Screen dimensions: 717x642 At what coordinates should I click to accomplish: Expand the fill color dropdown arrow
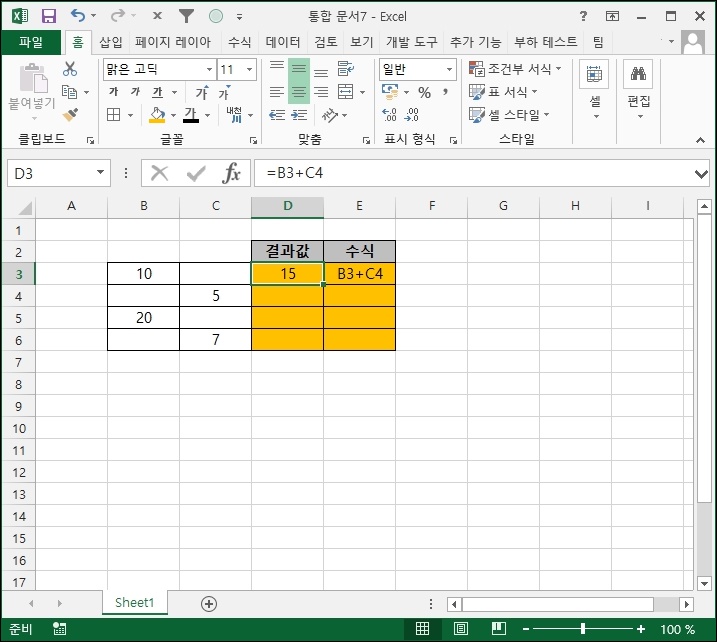tap(173, 115)
